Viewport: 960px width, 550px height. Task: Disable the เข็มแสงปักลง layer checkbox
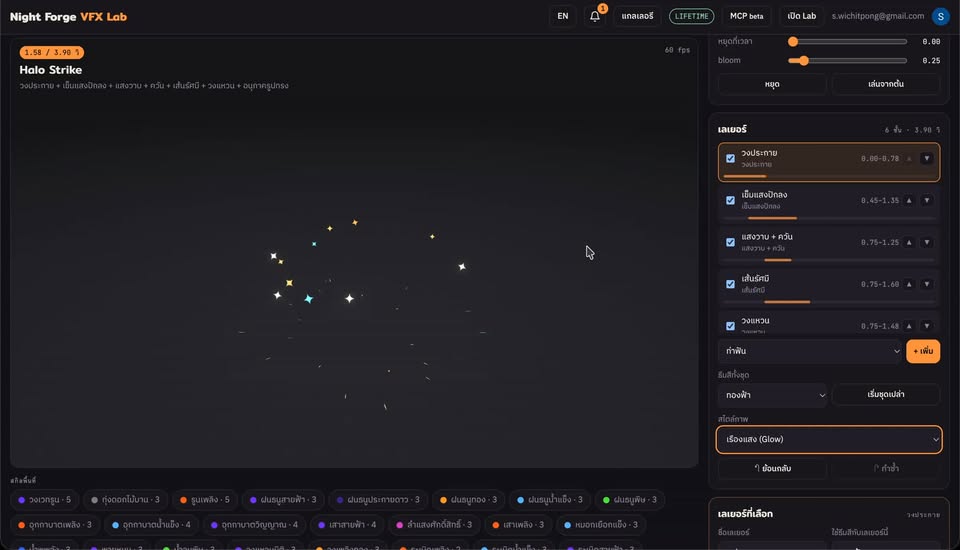tap(730, 200)
